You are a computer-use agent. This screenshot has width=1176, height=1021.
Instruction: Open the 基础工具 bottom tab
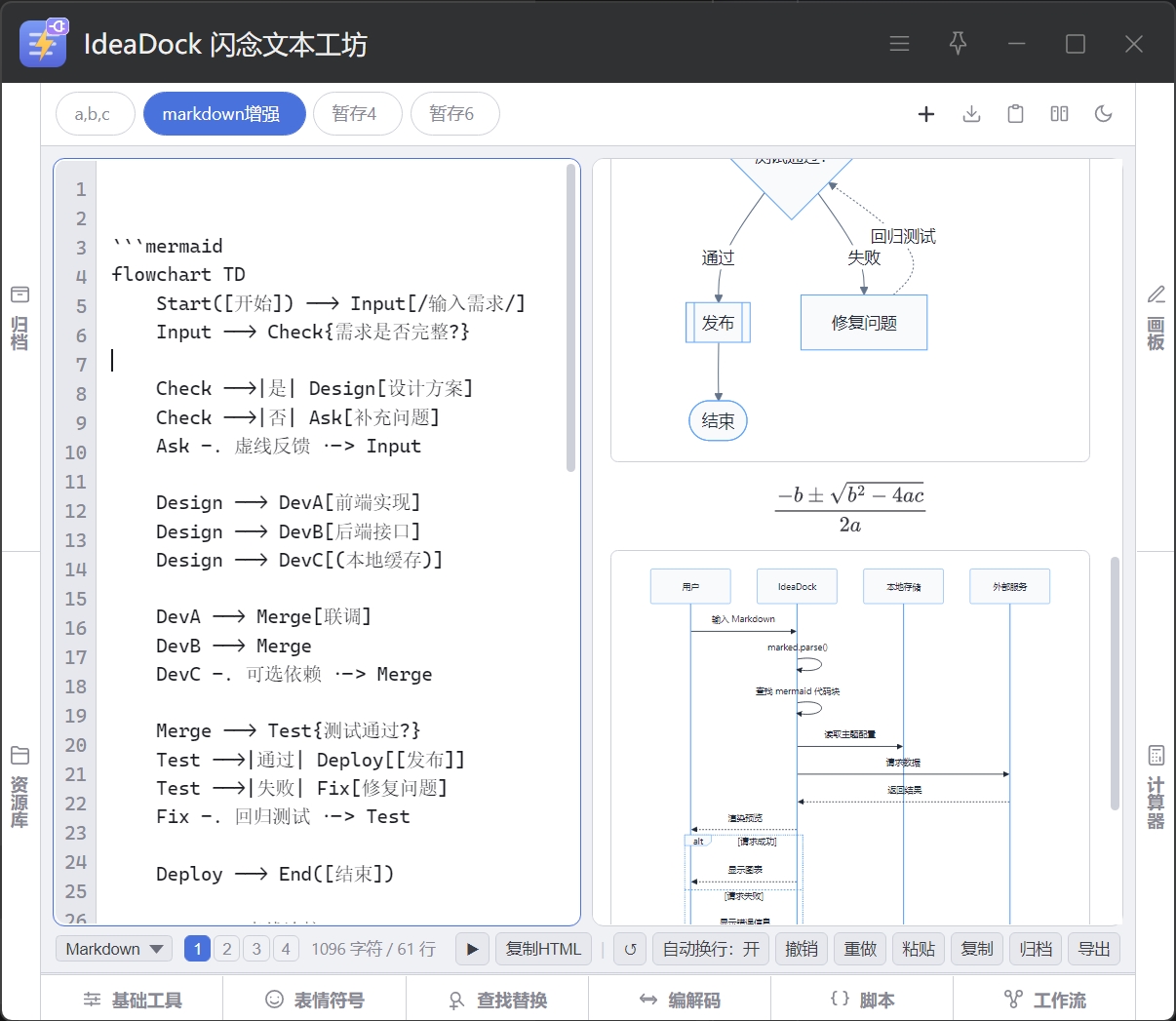(133, 1000)
